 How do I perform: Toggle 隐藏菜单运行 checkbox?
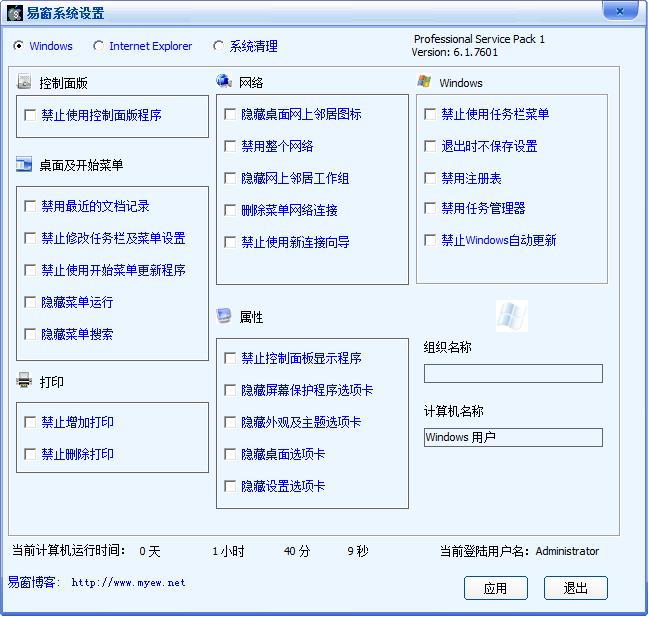coord(30,302)
